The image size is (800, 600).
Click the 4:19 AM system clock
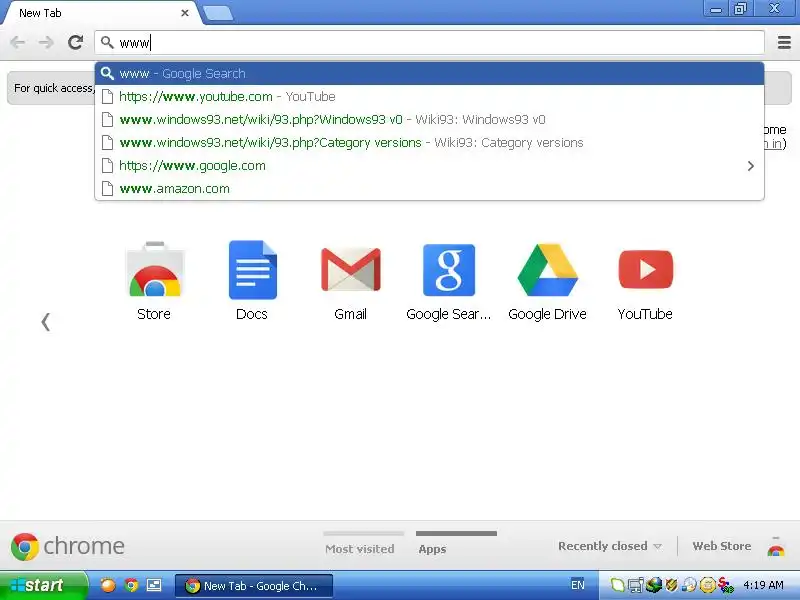pyautogui.click(x=763, y=585)
